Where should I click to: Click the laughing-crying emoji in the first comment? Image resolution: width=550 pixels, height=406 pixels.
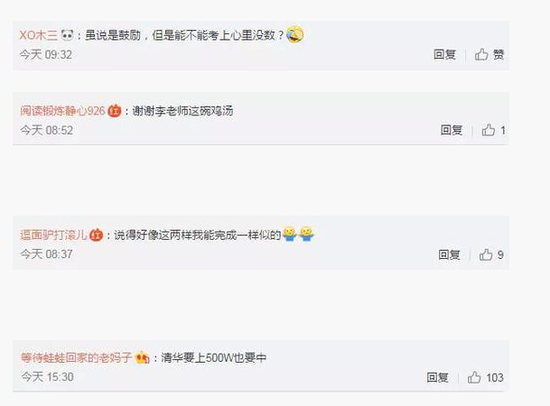coord(295,34)
